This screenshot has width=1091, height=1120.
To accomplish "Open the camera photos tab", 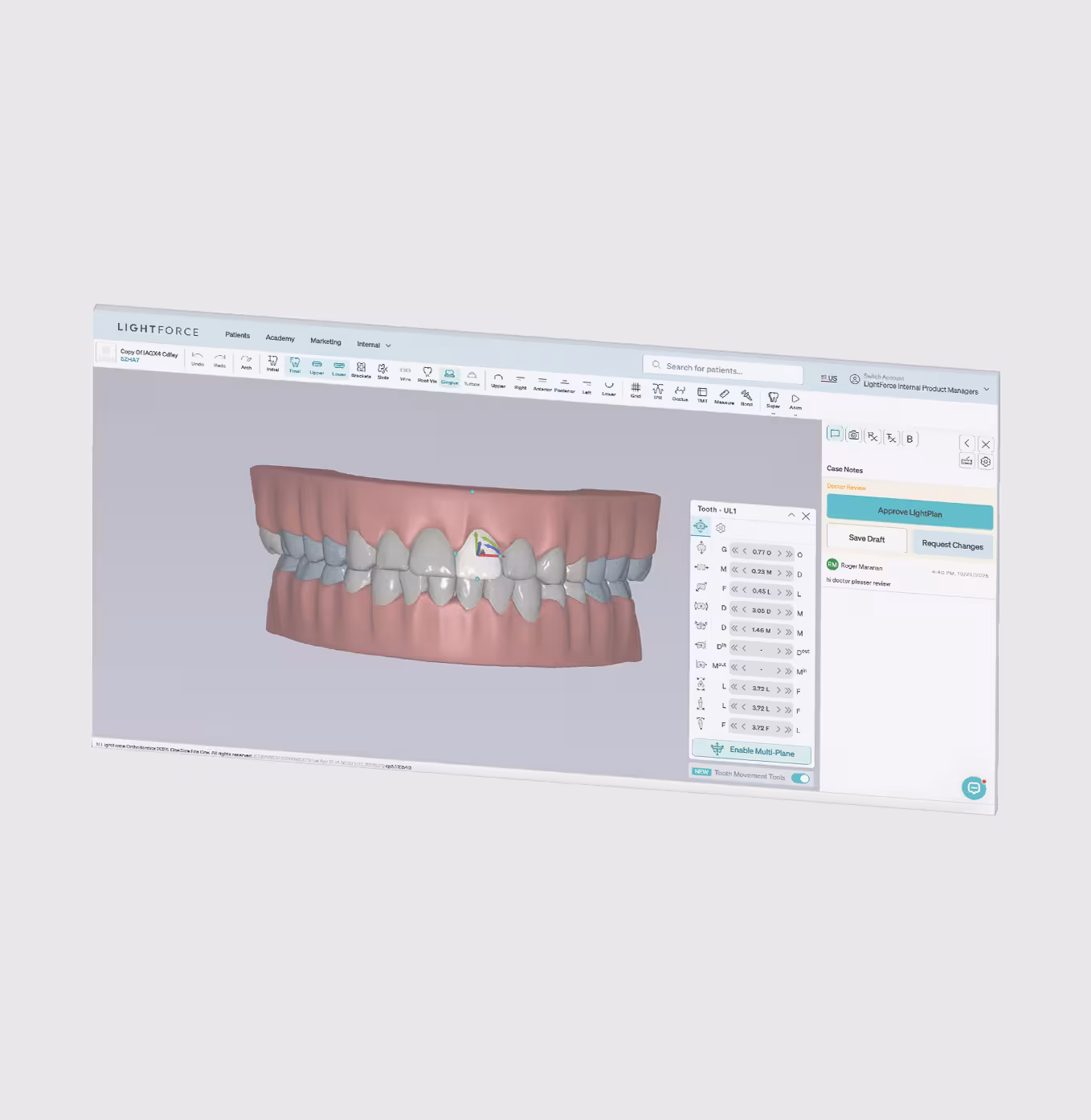I will (853, 435).
